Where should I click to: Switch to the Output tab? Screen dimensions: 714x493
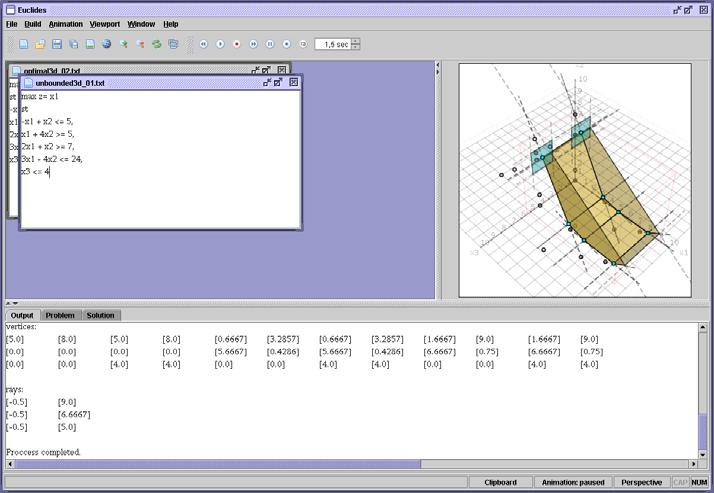[x=22, y=315]
